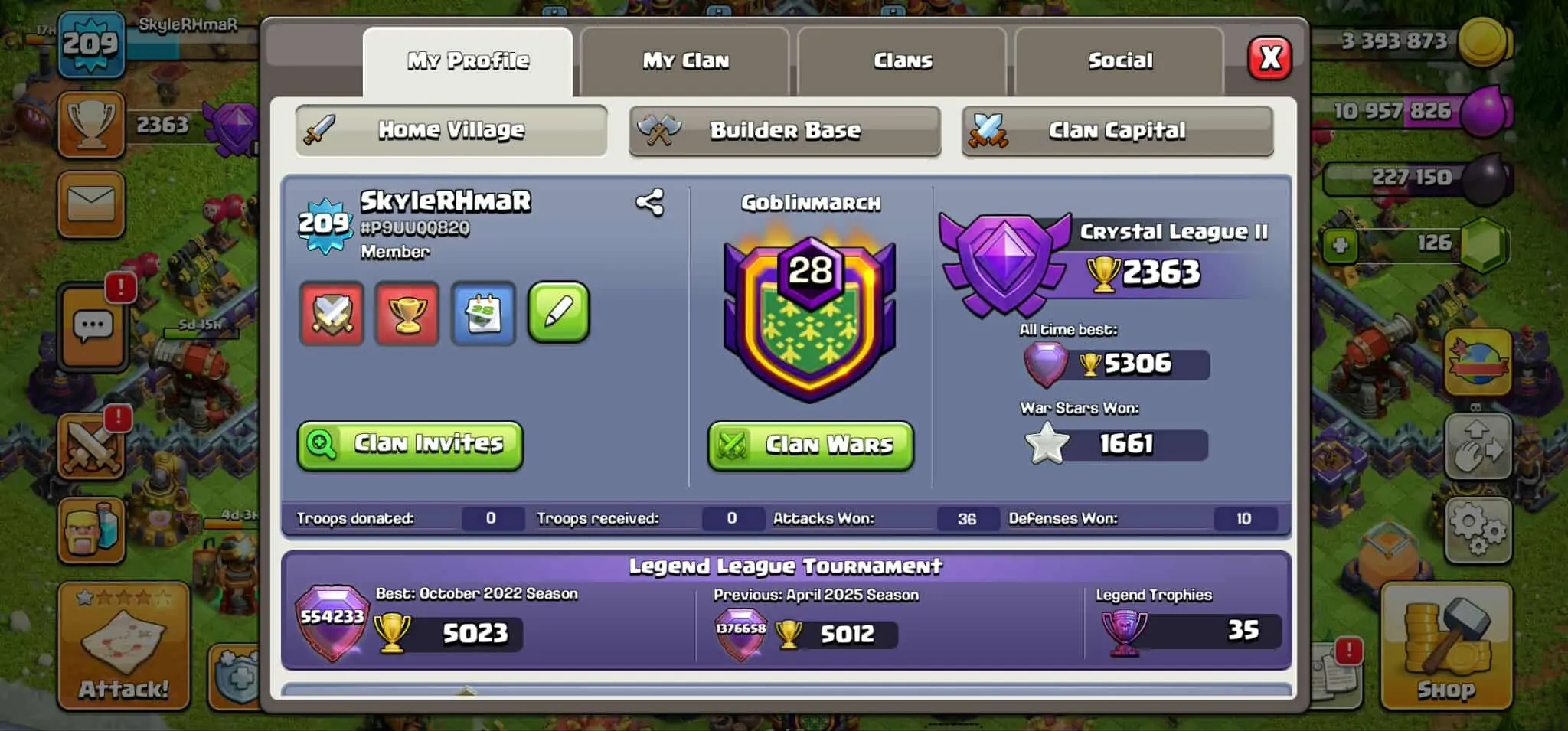Select the crossed swords shield badge
The height and width of the screenshot is (731, 1568).
(x=332, y=313)
